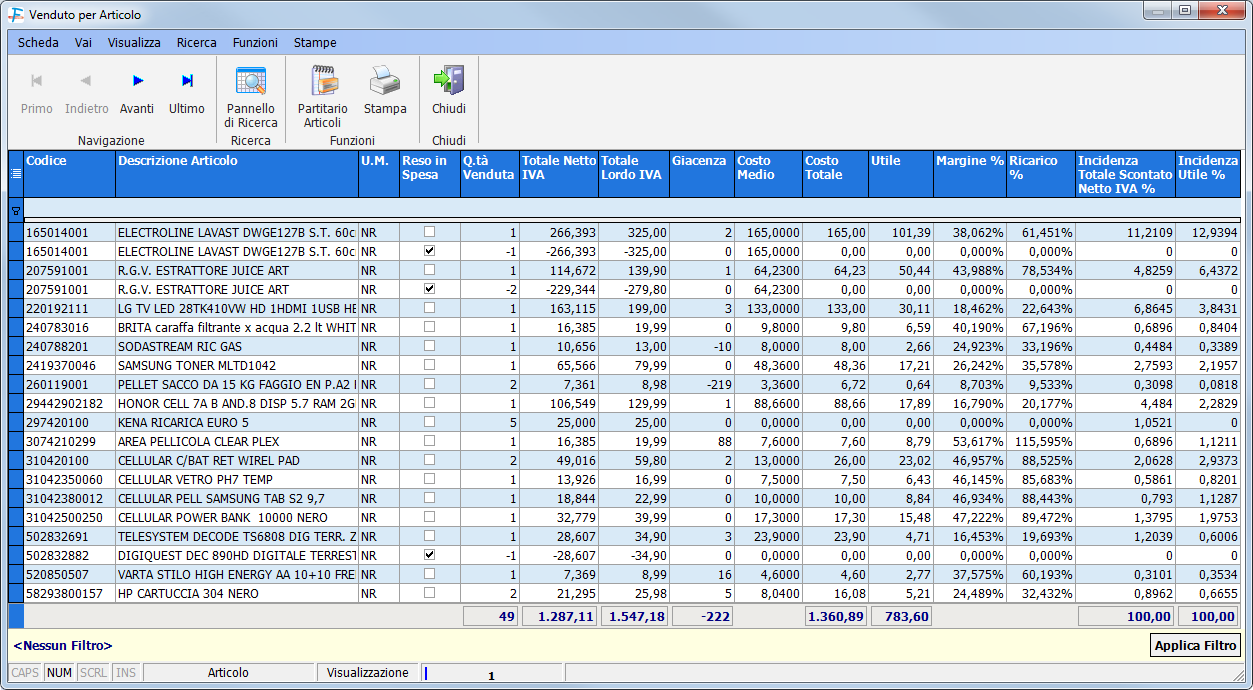The height and width of the screenshot is (690, 1253).
Task: Click margin value 53,617%
Action: pos(970,441)
